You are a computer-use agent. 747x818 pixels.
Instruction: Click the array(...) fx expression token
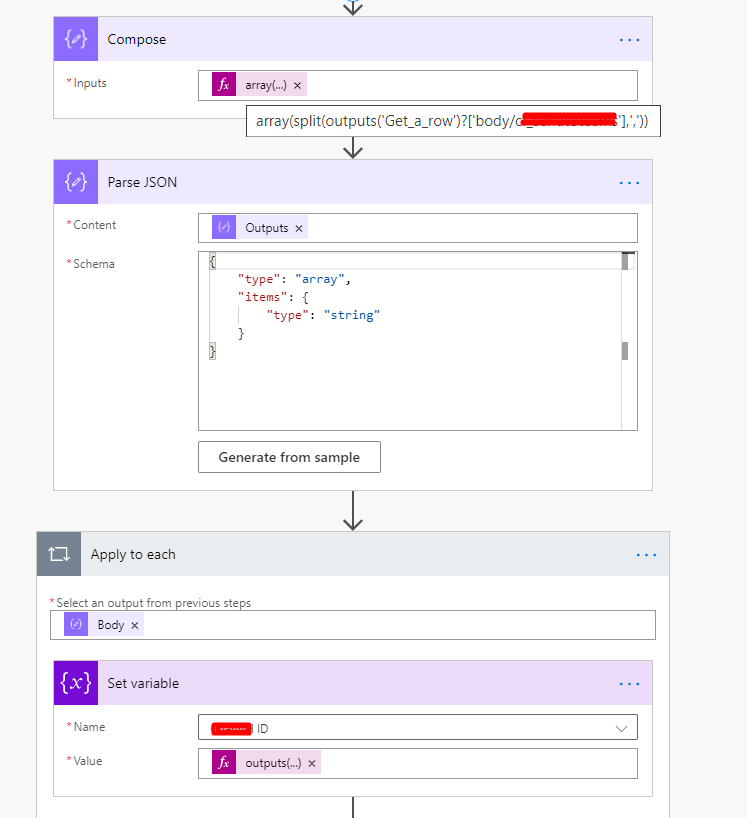[265, 86]
